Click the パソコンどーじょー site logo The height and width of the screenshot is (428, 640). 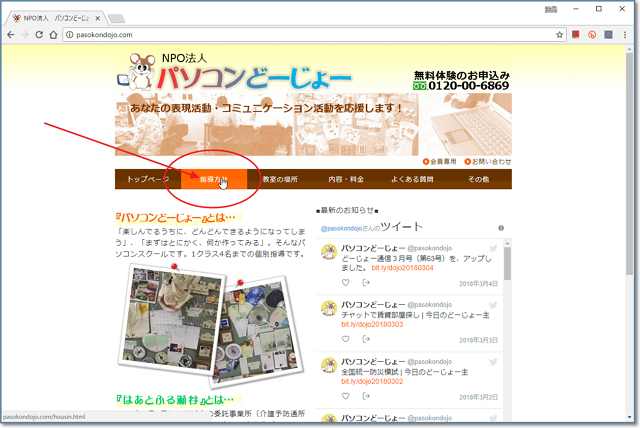tap(254, 79)
